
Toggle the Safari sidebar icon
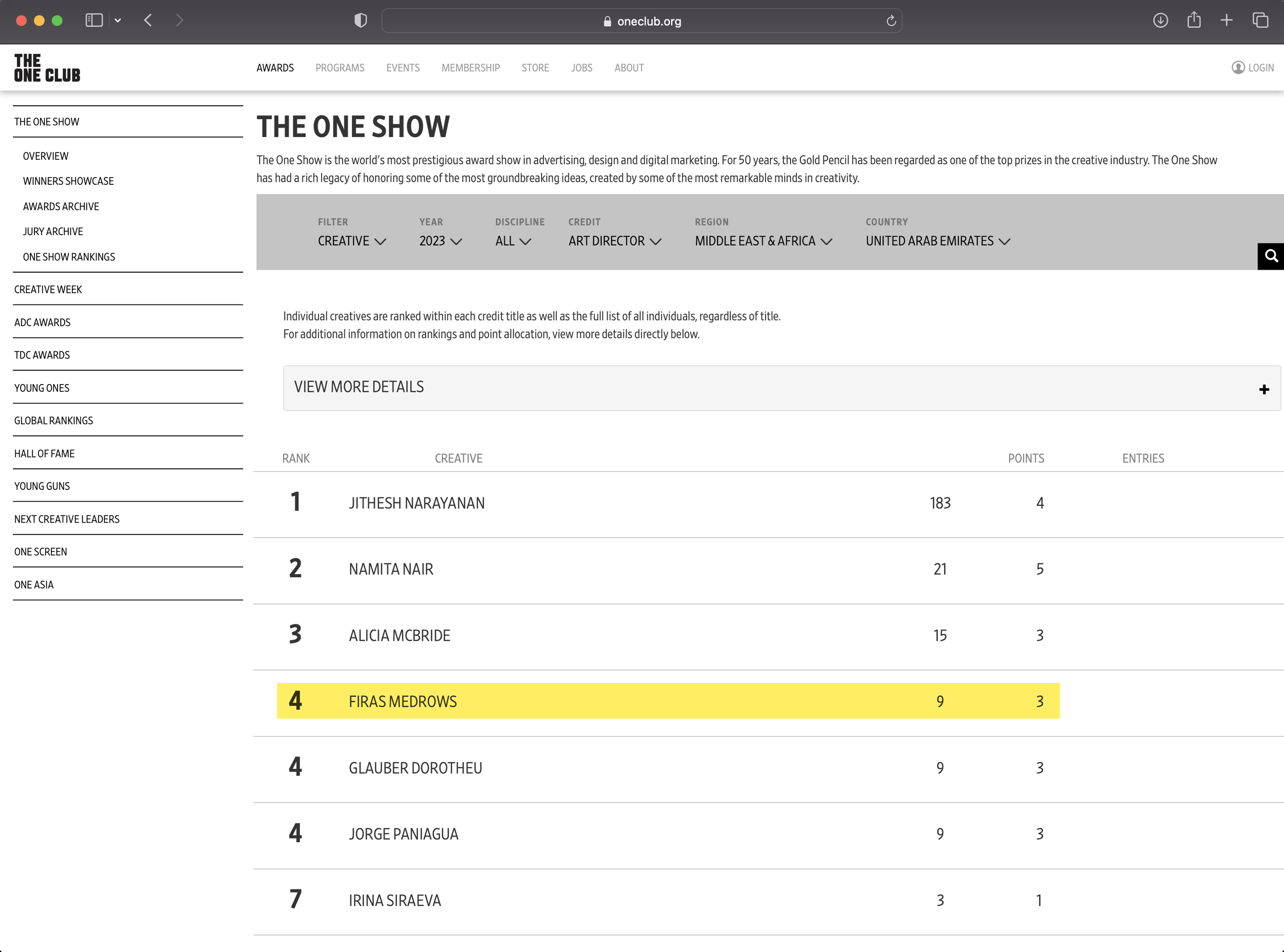click(94, 21)
